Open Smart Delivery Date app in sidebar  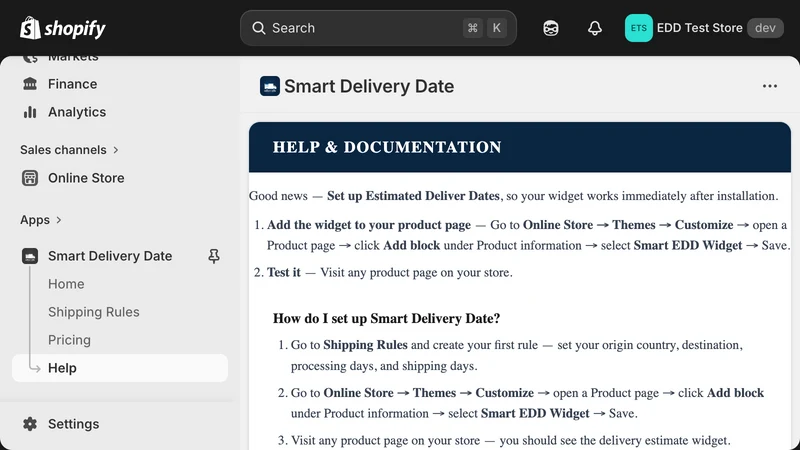coord(110,256)
